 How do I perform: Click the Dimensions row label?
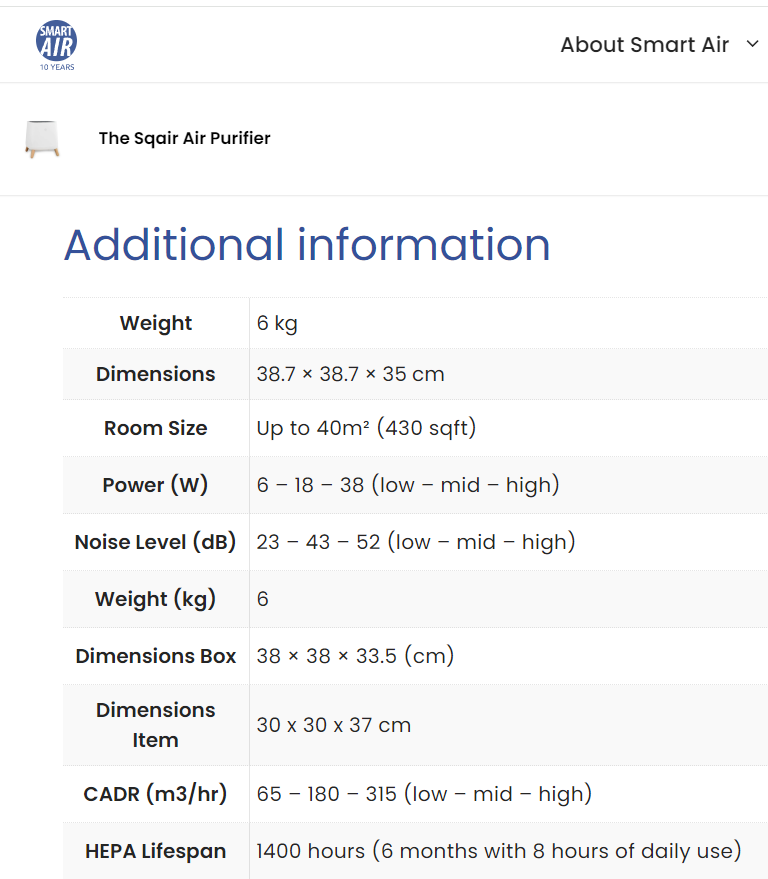pyautogui.click(x=155, y=374)
